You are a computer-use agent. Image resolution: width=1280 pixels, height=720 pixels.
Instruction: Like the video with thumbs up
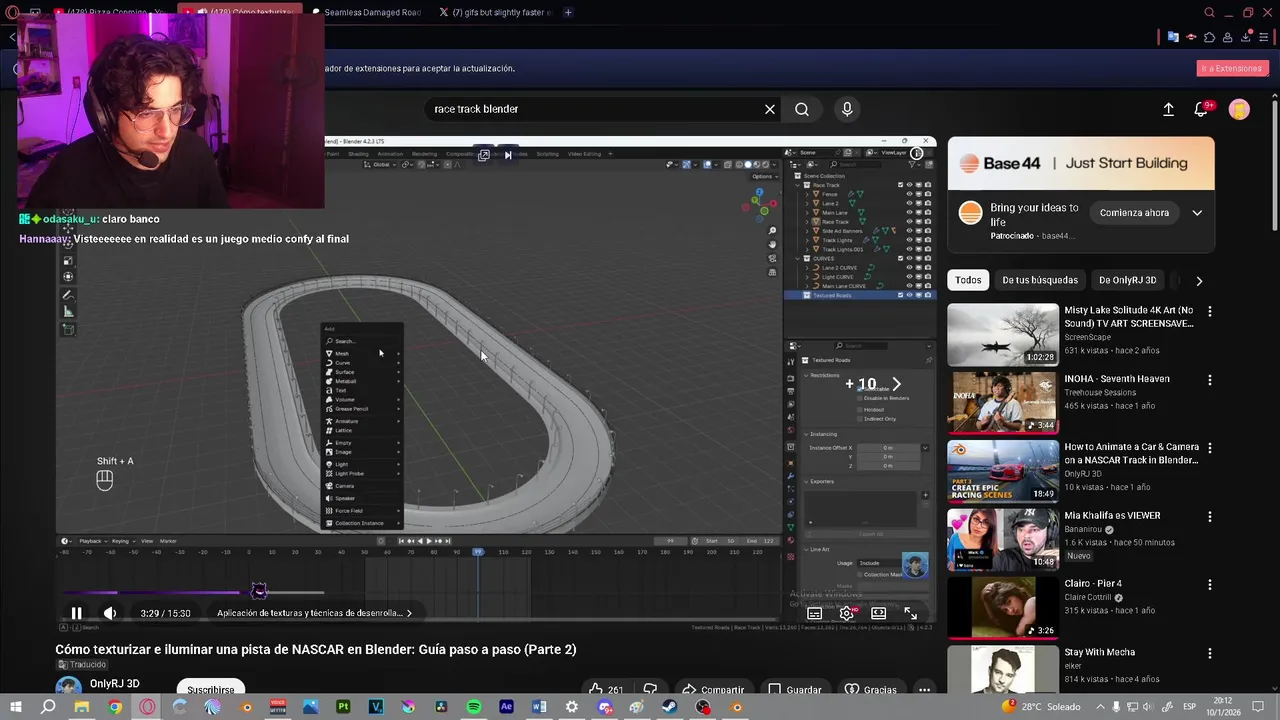click(x=606, y=689)
